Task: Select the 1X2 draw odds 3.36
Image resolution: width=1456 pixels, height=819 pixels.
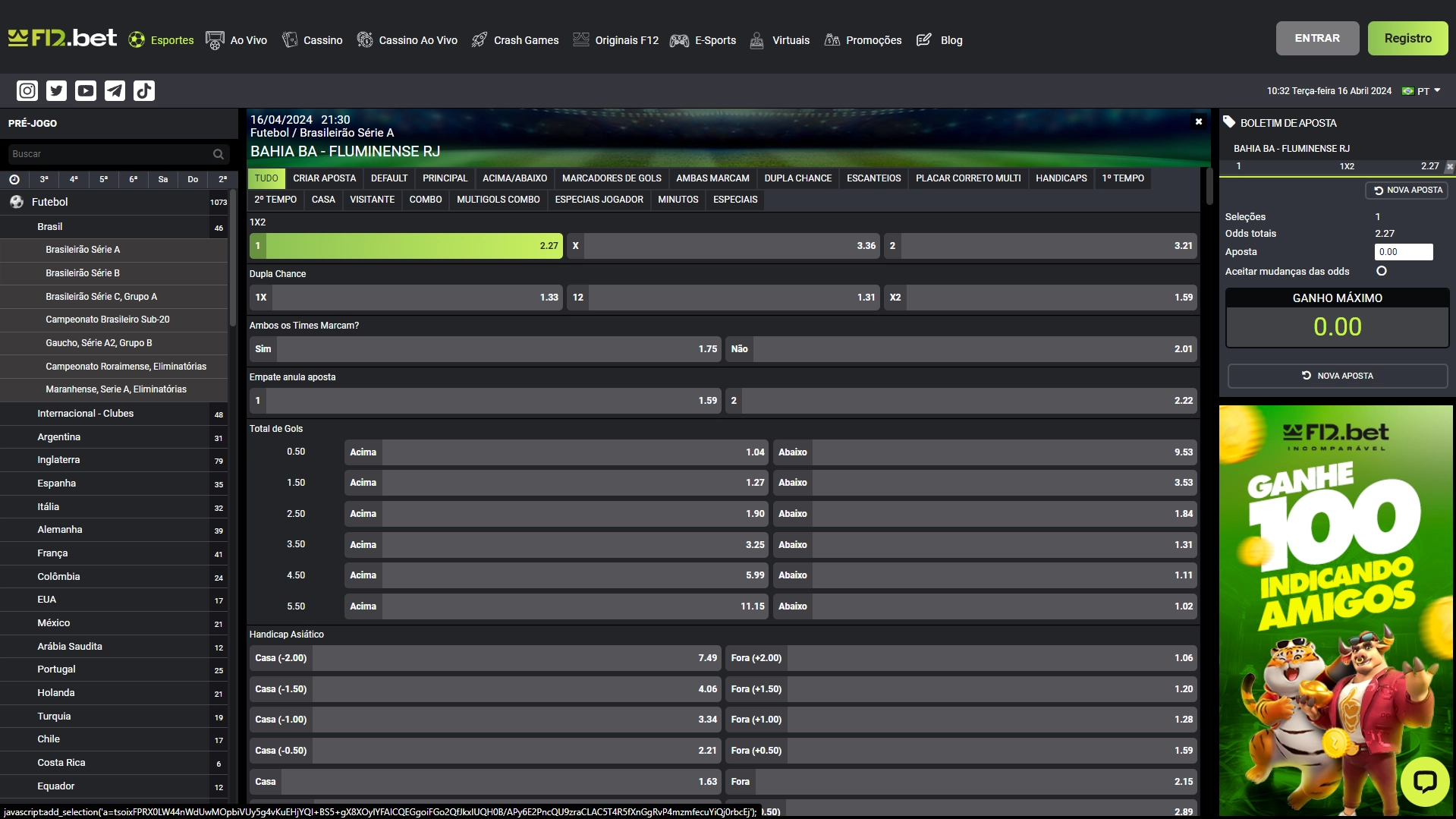Action: pyautogui.click(x=724, y=246)
